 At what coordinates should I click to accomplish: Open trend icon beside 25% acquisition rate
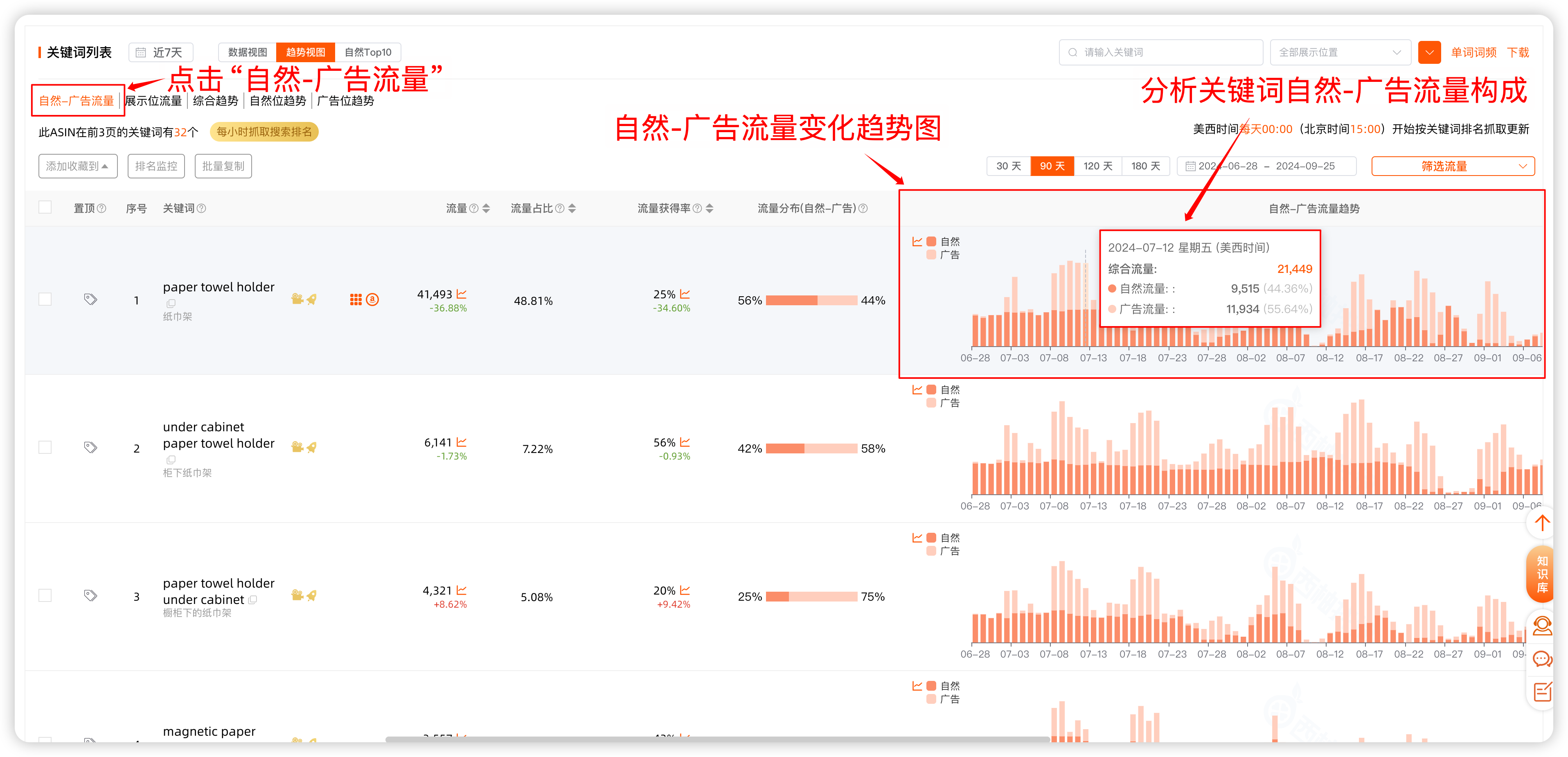685,294
